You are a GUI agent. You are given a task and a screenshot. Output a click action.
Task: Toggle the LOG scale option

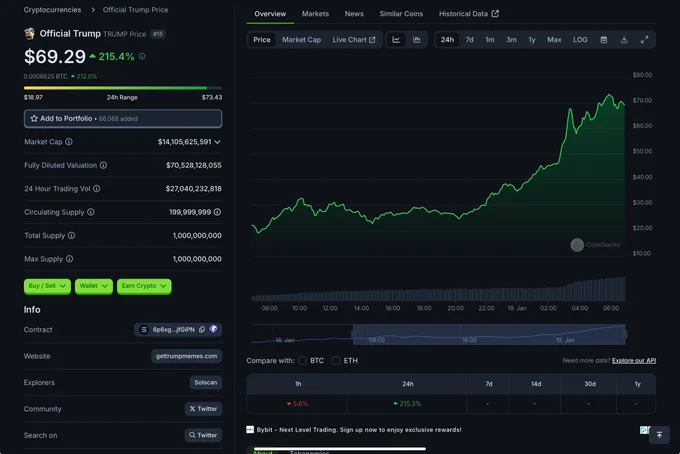[580, 39]
